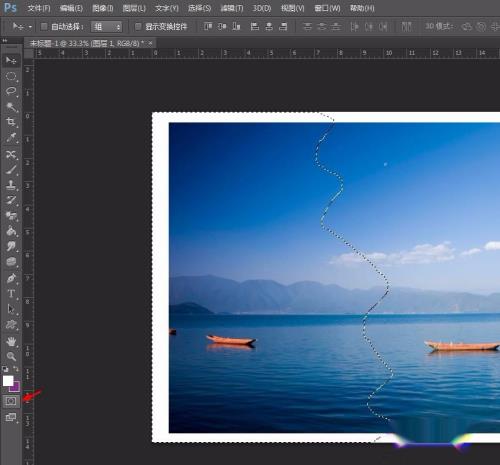This screenshot has width=500, height=465.
Task: Select the Horizontal Type tool
Action: (x=11, y=294)
